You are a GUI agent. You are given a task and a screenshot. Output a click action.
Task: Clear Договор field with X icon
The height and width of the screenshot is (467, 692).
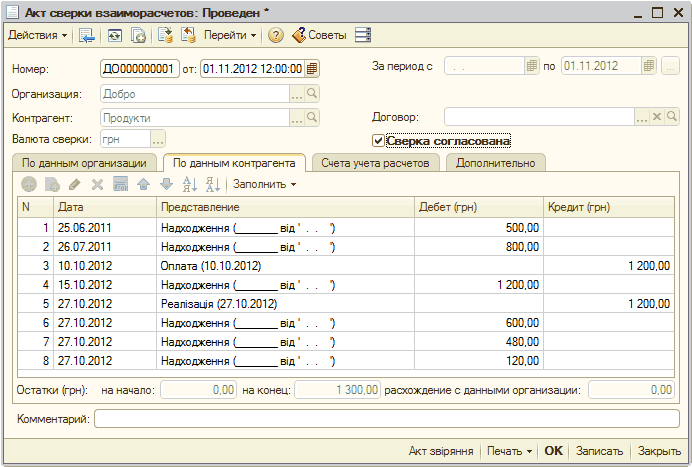pos(657,117)
